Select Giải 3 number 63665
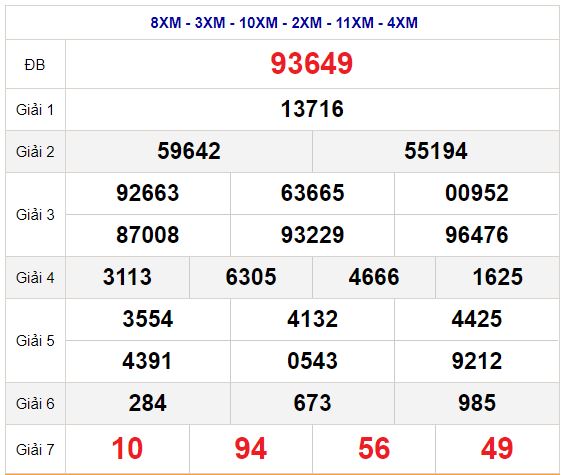 coord(312,193)
